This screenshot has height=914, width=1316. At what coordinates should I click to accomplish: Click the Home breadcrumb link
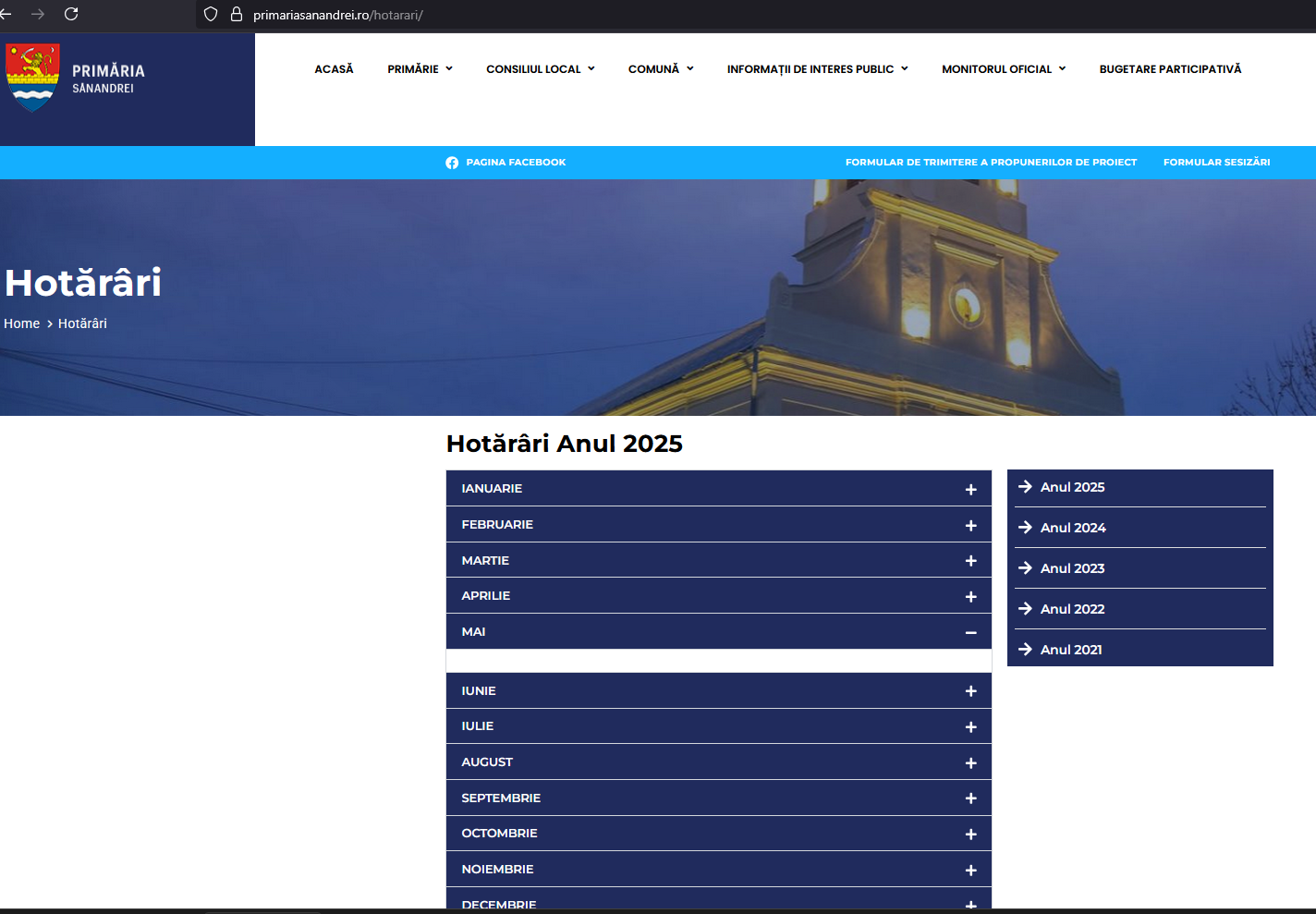tap(22, 323)
